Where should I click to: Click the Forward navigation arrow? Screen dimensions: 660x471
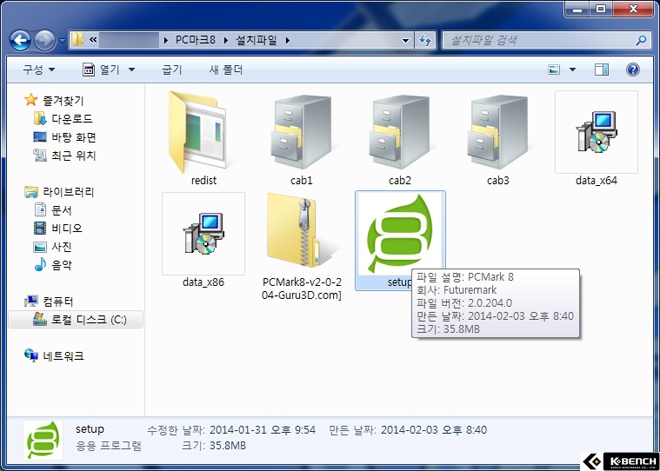pos(45,40)
